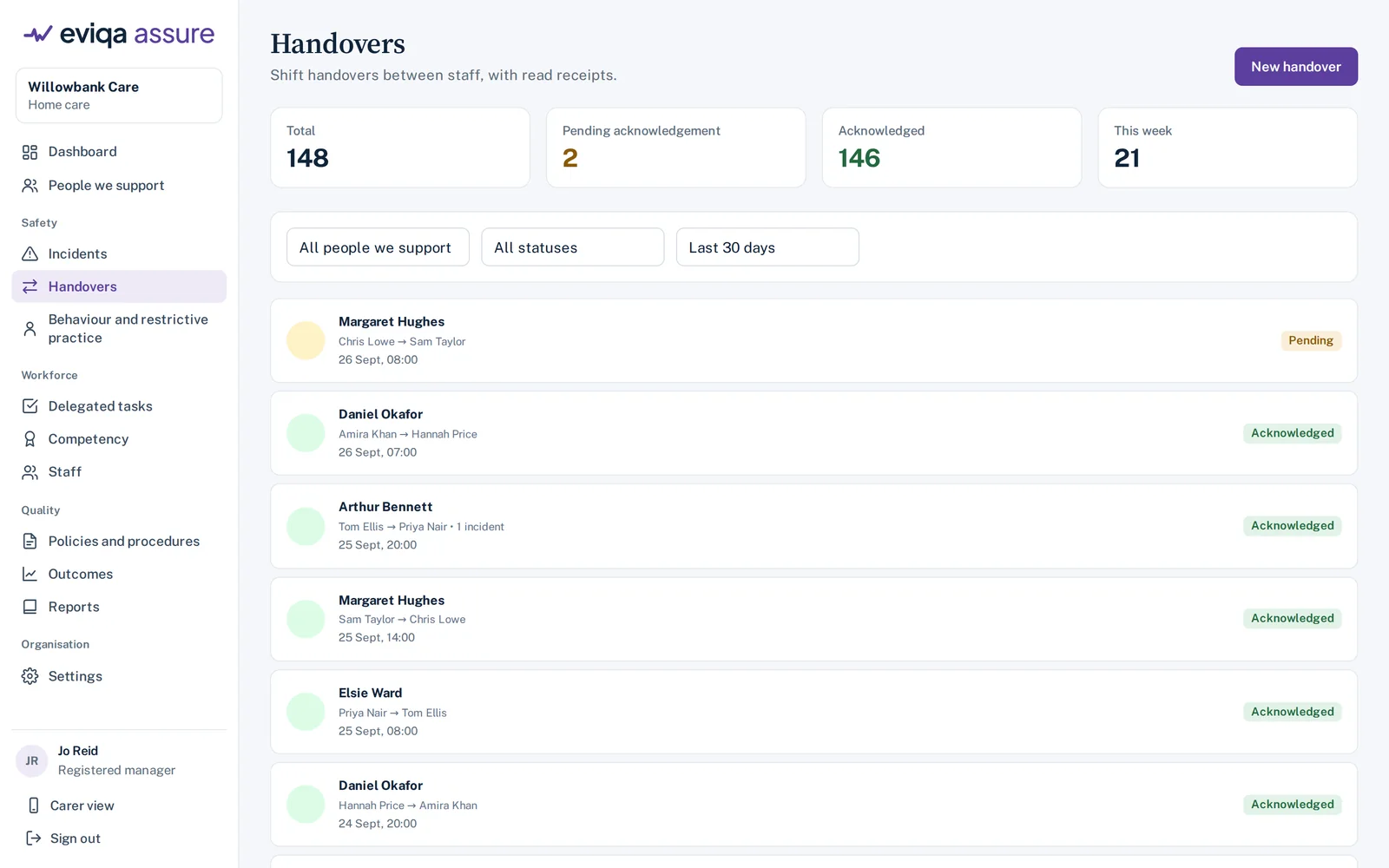Go to Dashboard in the sidebar
Screen dimensions: 1389x868
(119, 152)
